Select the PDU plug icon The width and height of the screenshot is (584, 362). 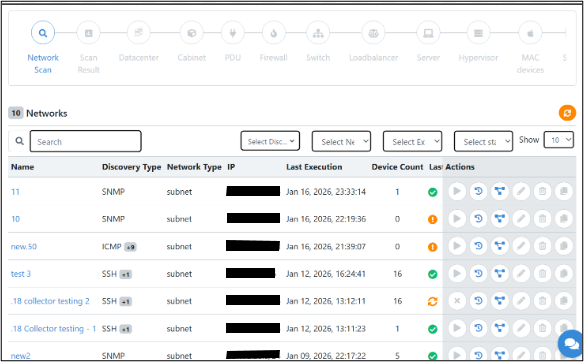click(233, 33)
